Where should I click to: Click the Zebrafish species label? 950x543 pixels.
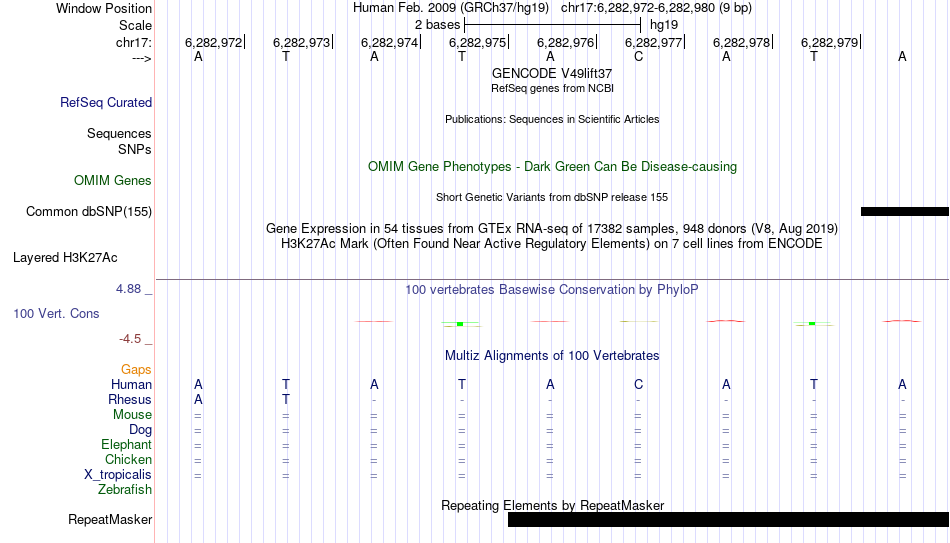(125, 490)
